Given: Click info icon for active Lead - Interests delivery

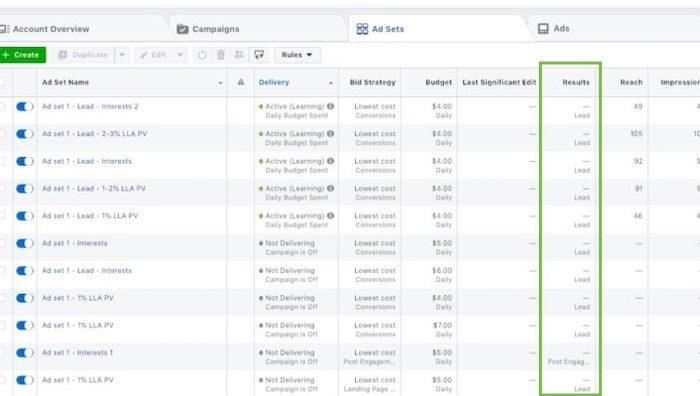Looking at the screenshot, I should (330, 161).
